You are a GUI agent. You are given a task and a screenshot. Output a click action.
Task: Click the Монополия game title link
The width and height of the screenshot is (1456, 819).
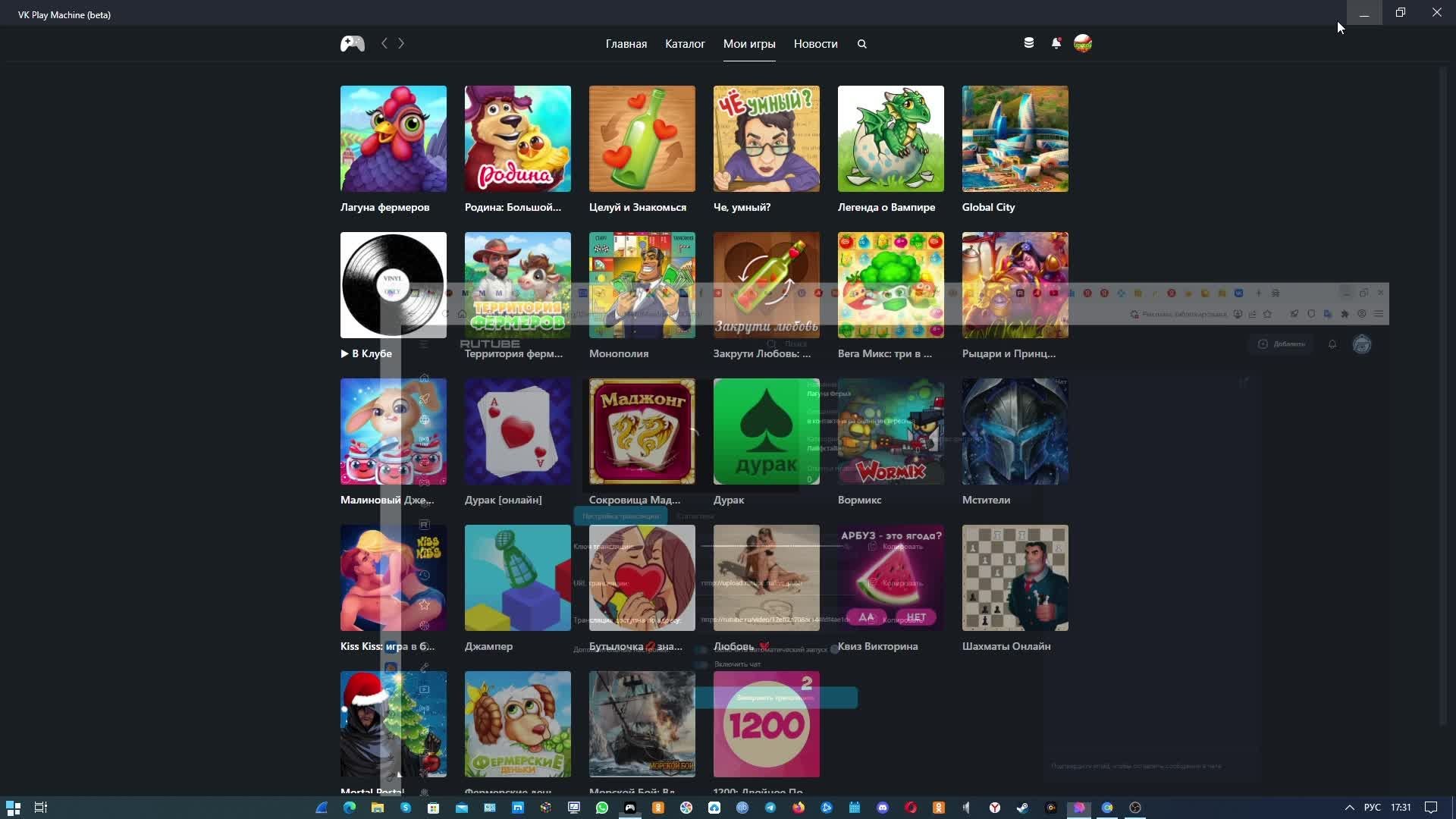(618, 353)
